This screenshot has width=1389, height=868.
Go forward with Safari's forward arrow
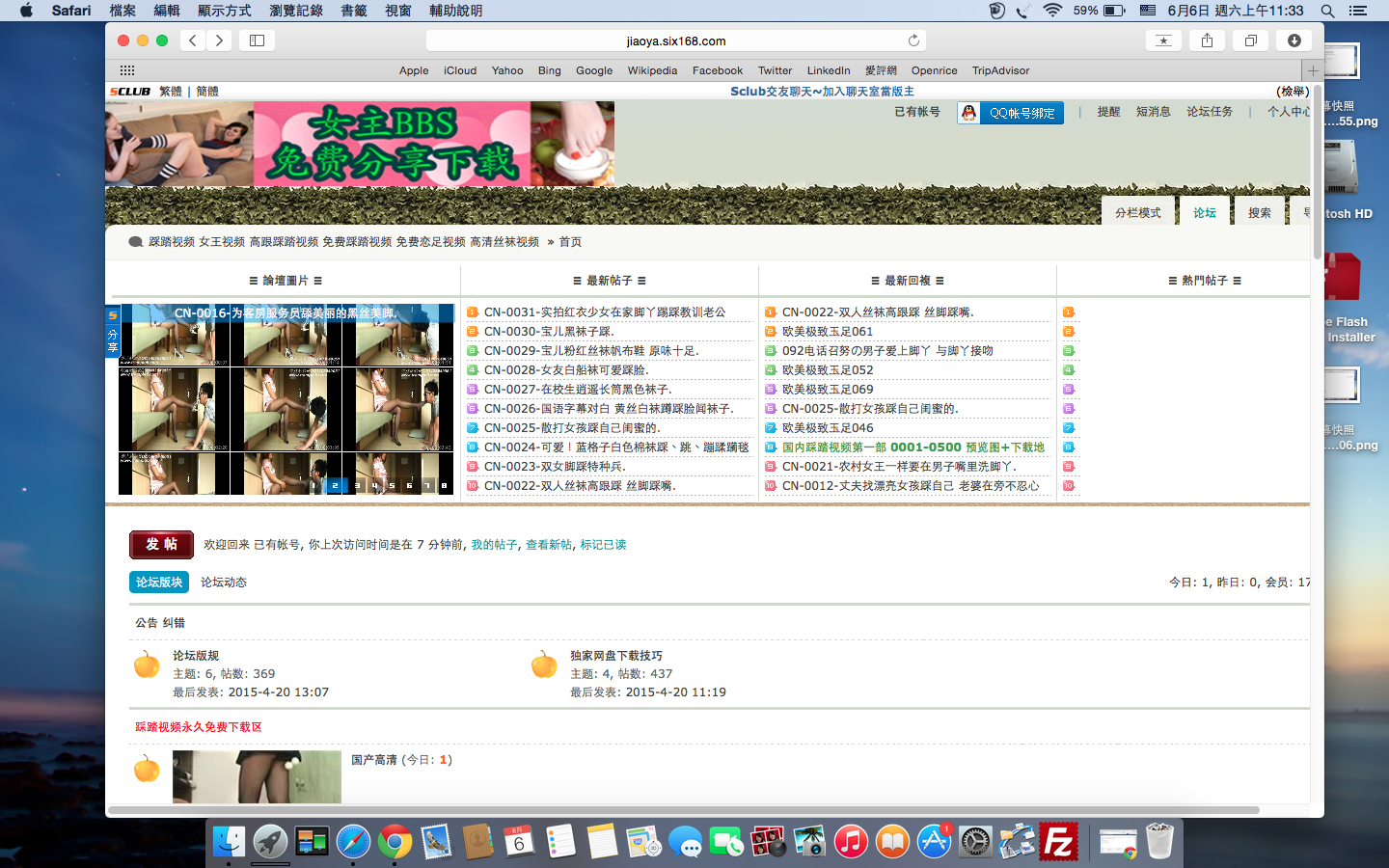pos(219,41)
